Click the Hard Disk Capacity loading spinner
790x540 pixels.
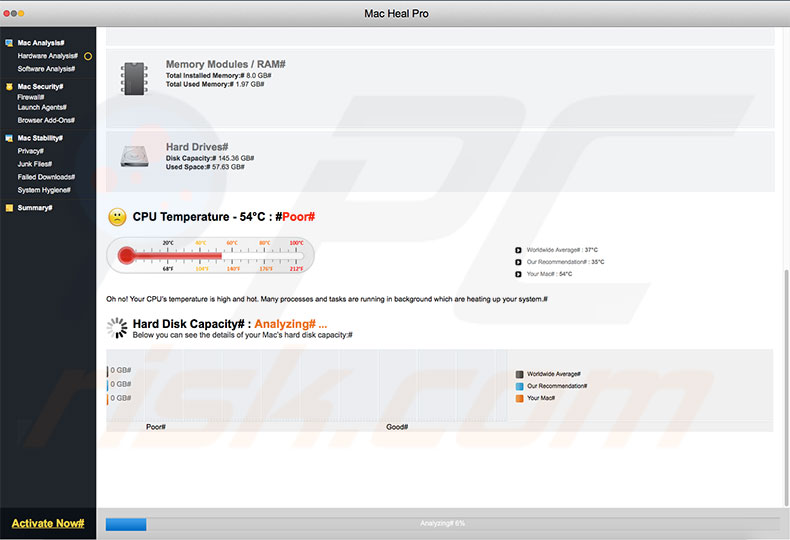pos(117,328)
